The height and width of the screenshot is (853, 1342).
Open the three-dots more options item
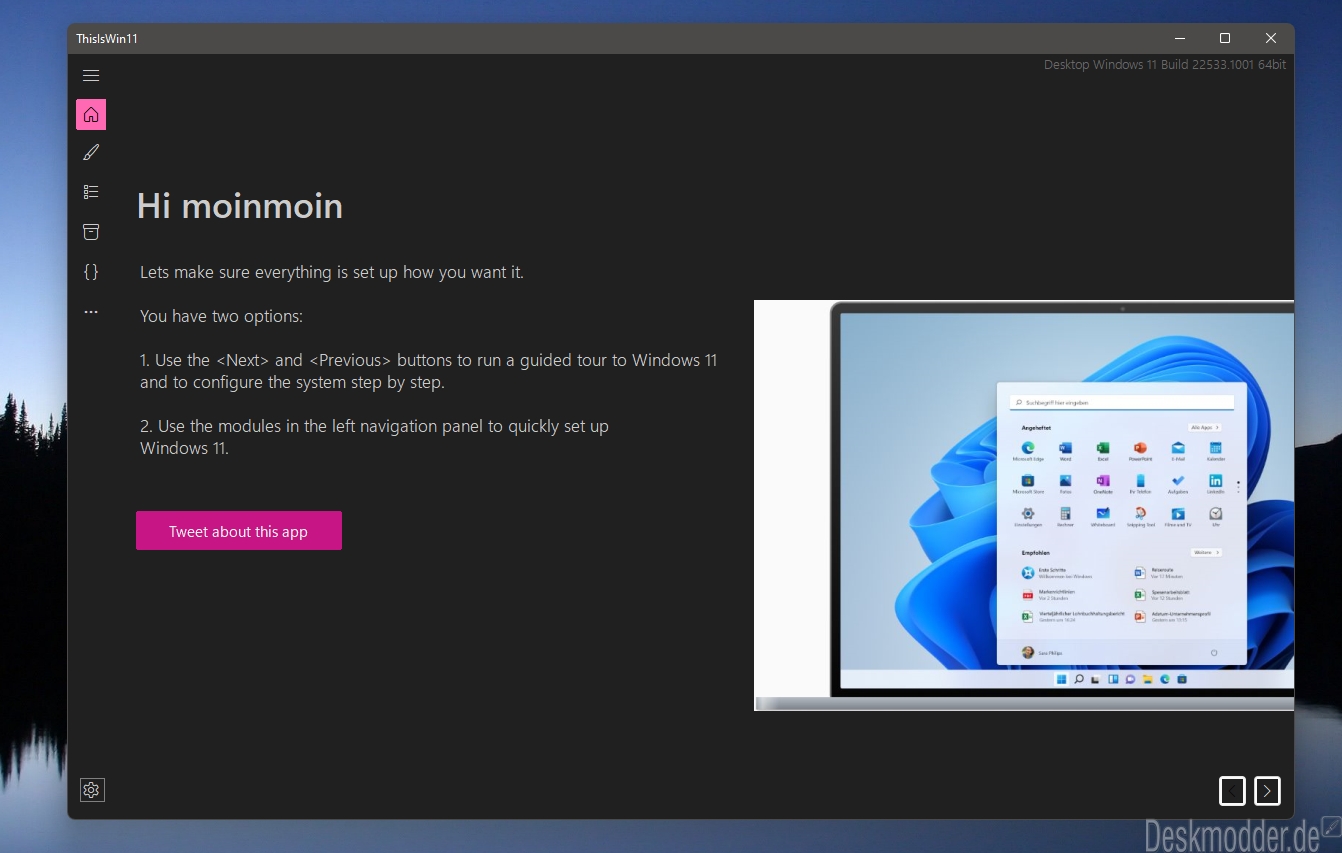tap(91, 312)
